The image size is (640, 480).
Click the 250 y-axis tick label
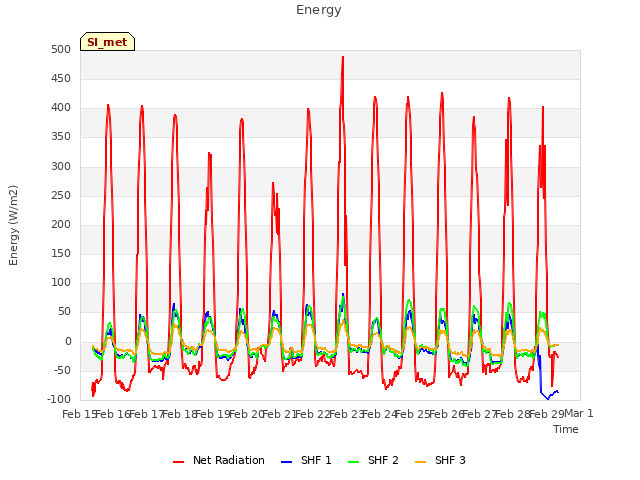click(x=61, y=196)
